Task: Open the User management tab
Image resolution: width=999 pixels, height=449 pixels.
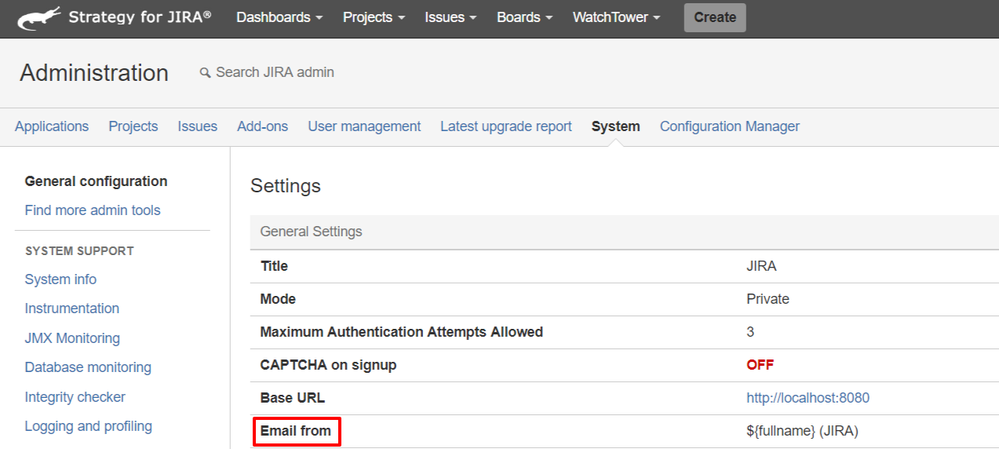Action: [364, 126]
